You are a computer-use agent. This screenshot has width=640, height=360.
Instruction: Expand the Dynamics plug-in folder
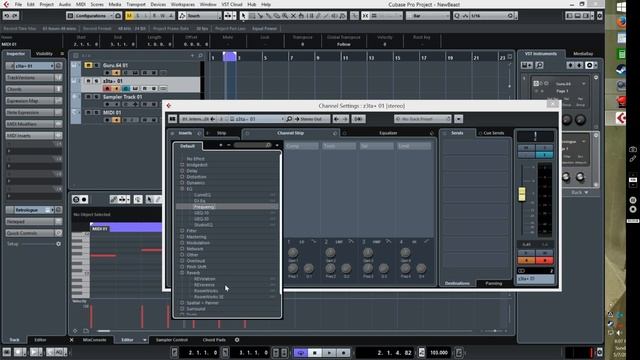point(182,183)
